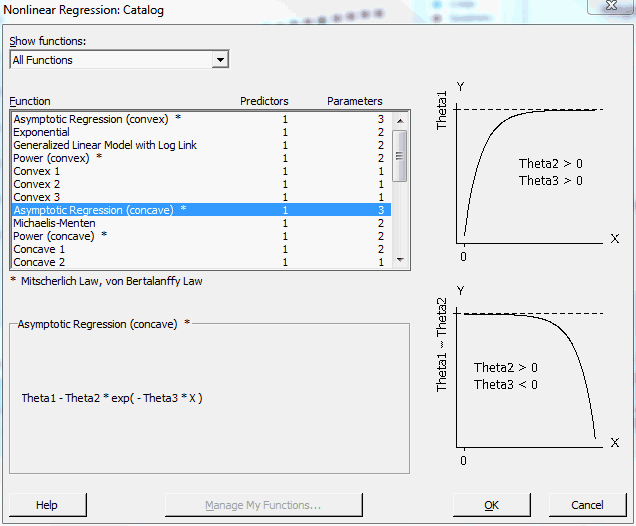The width and height of the screenshot is (636, 526).
Task: Pick Concave 2 from the list
Action: (x=40, y=262)
